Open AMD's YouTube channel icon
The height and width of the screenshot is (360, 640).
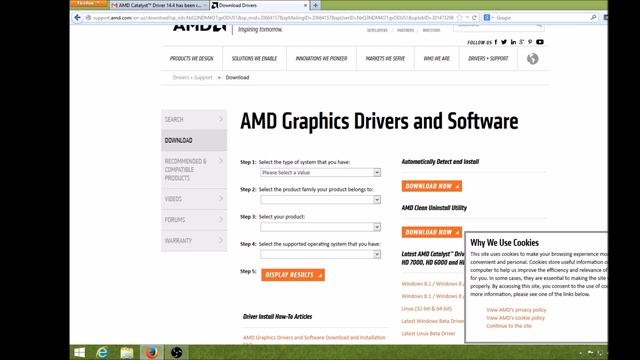(540, 42)
